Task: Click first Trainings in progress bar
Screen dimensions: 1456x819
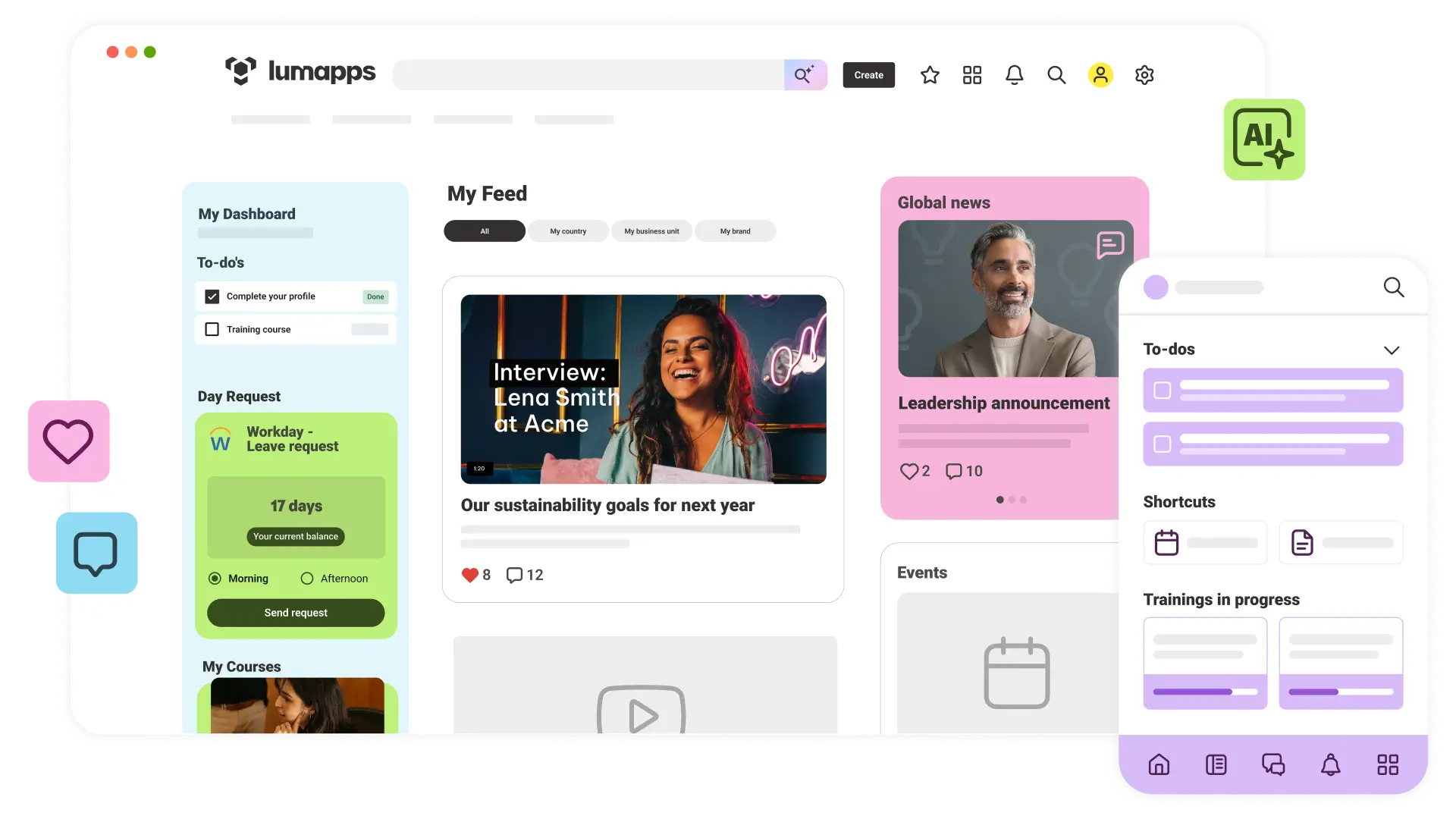Action: [x=1205, y=692]
